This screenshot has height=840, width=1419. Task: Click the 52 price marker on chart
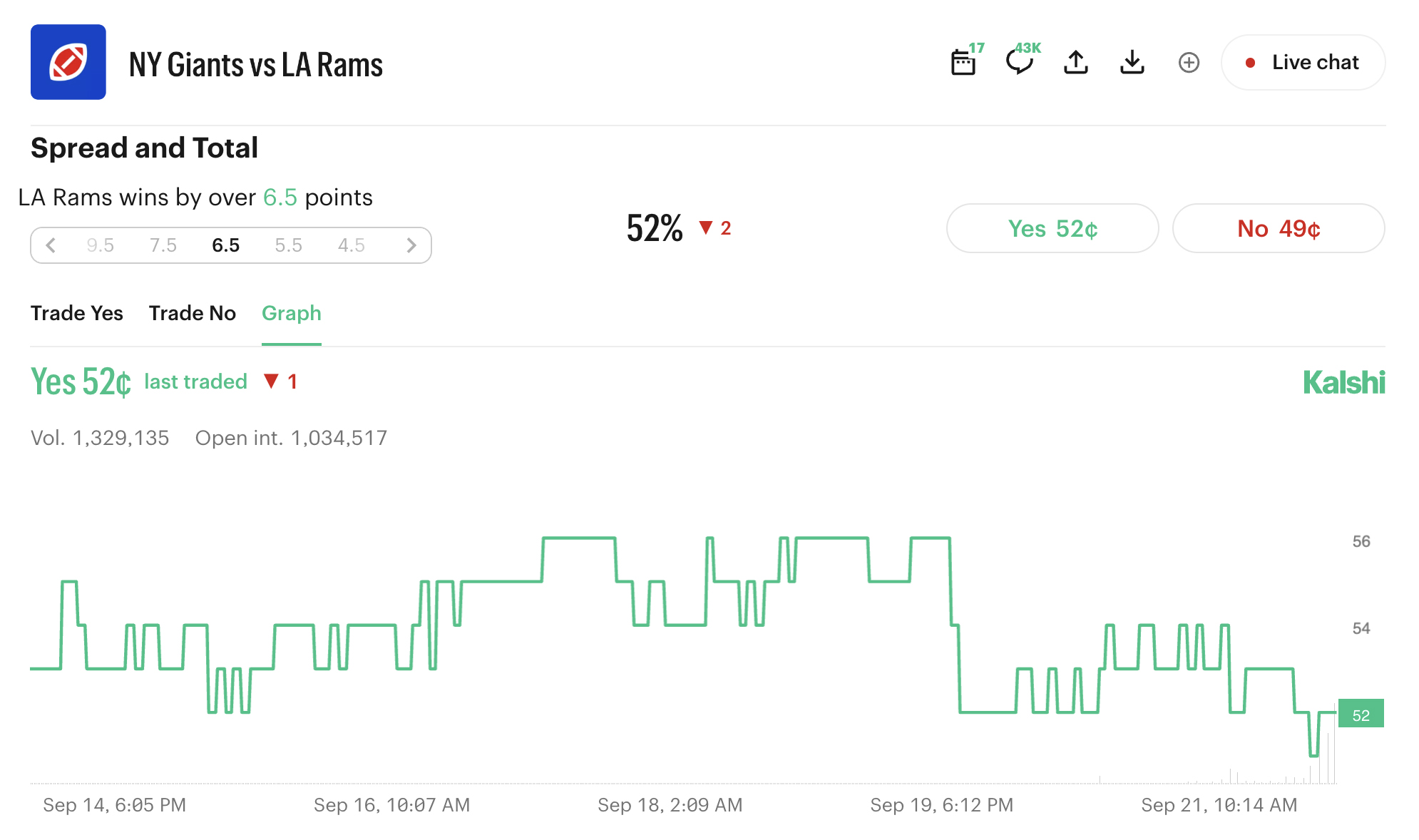point(1361,714)
